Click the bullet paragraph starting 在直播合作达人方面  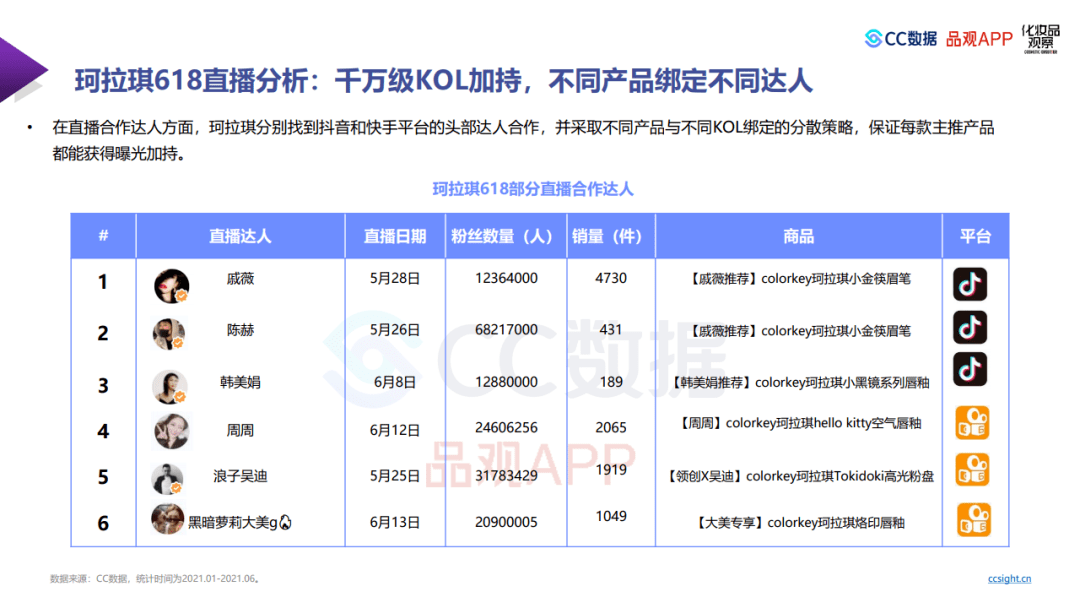tap(523, 140)
